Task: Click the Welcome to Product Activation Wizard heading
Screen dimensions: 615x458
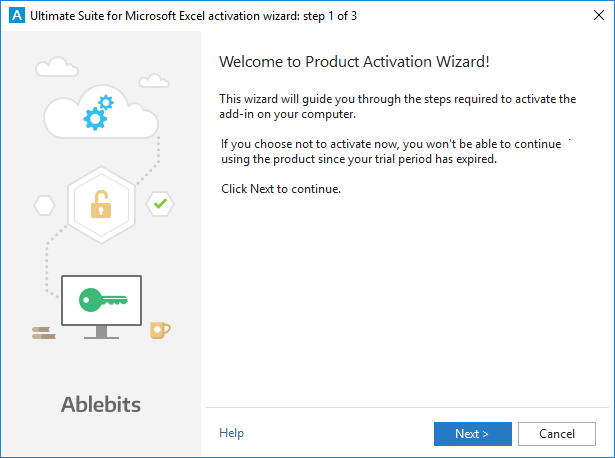Action: (354, 62)
